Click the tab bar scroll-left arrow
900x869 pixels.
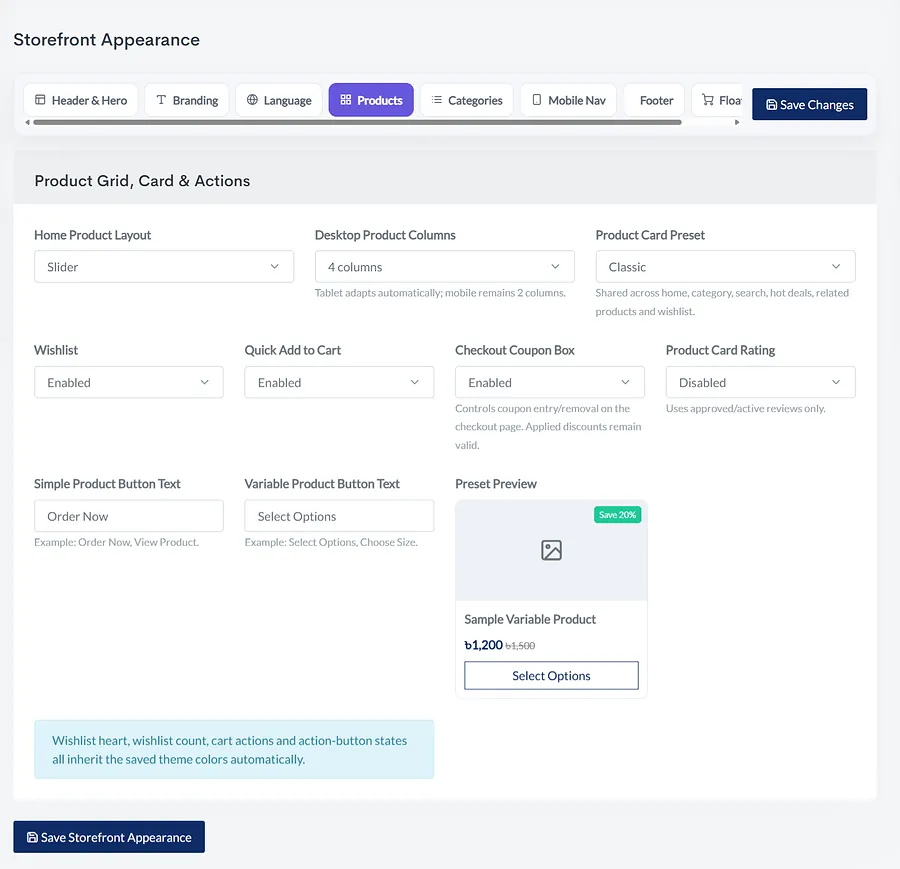click(x=27, y=122)
